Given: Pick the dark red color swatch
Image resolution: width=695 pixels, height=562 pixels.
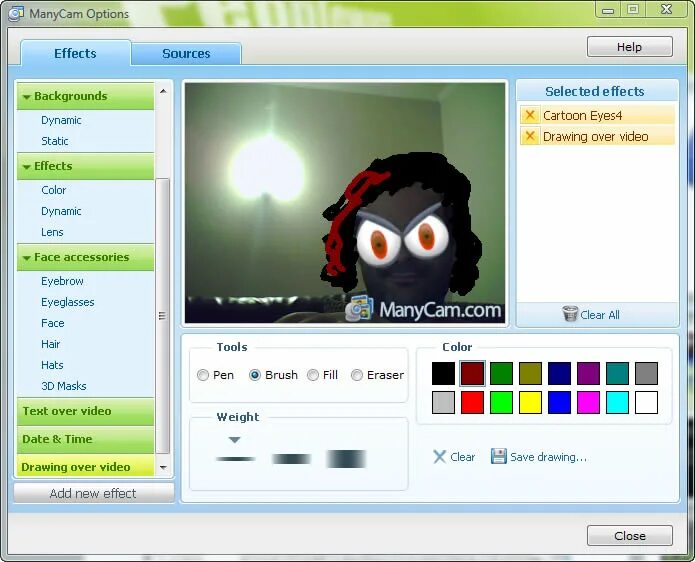Looking at the screenshot, I should (x=472, y=373).
